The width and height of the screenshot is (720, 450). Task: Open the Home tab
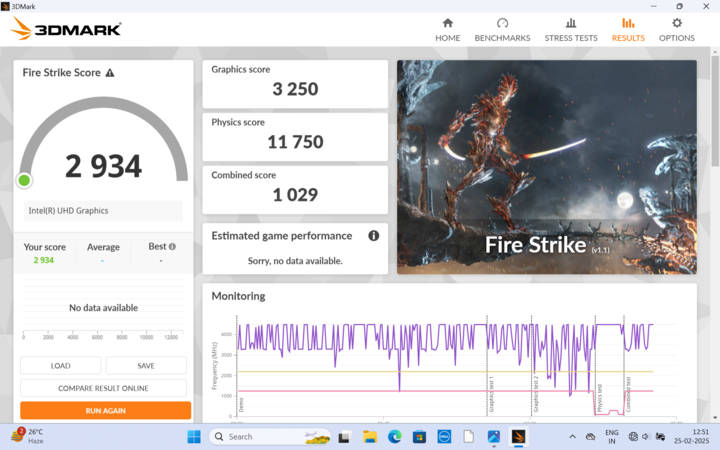pos(447,30)
